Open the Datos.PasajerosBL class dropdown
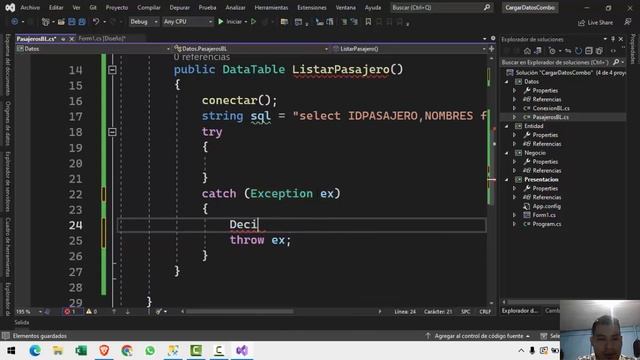Viewport: 640px width, 360px height. click(251, 49)
